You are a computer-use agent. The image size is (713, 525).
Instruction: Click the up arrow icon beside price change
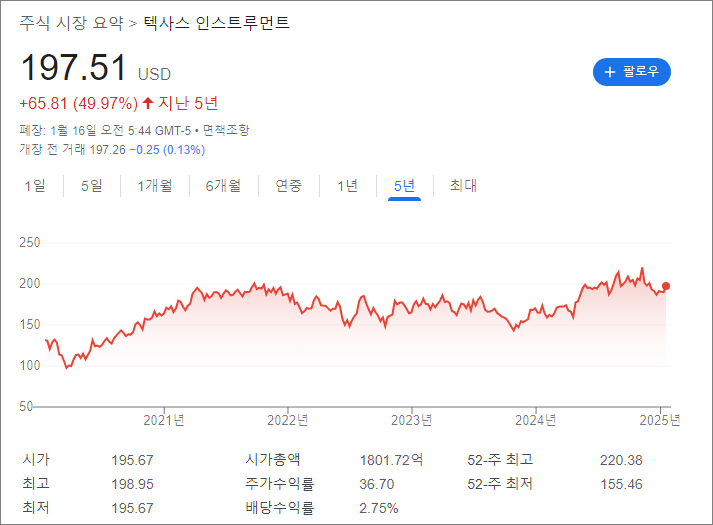pyautogui.click(x=147, y=103)
